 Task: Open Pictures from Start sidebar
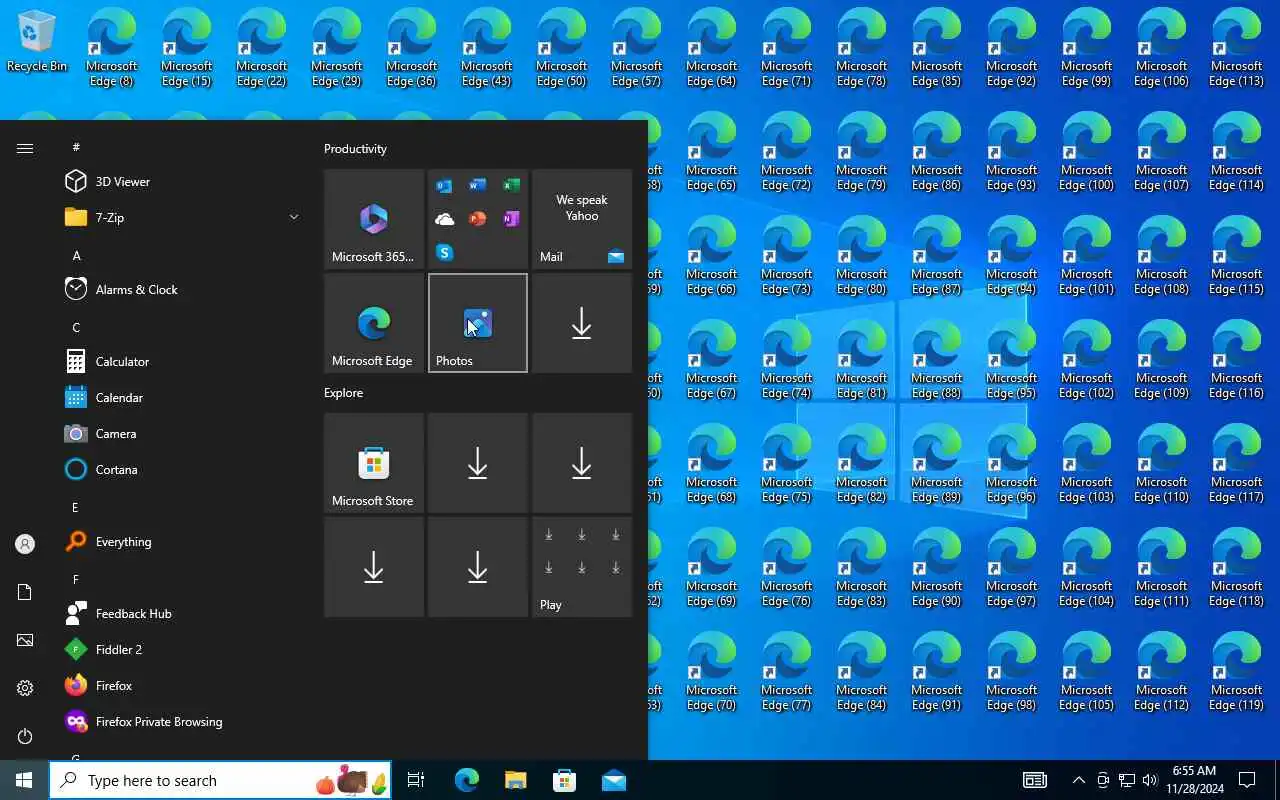[x=25, y=640]
